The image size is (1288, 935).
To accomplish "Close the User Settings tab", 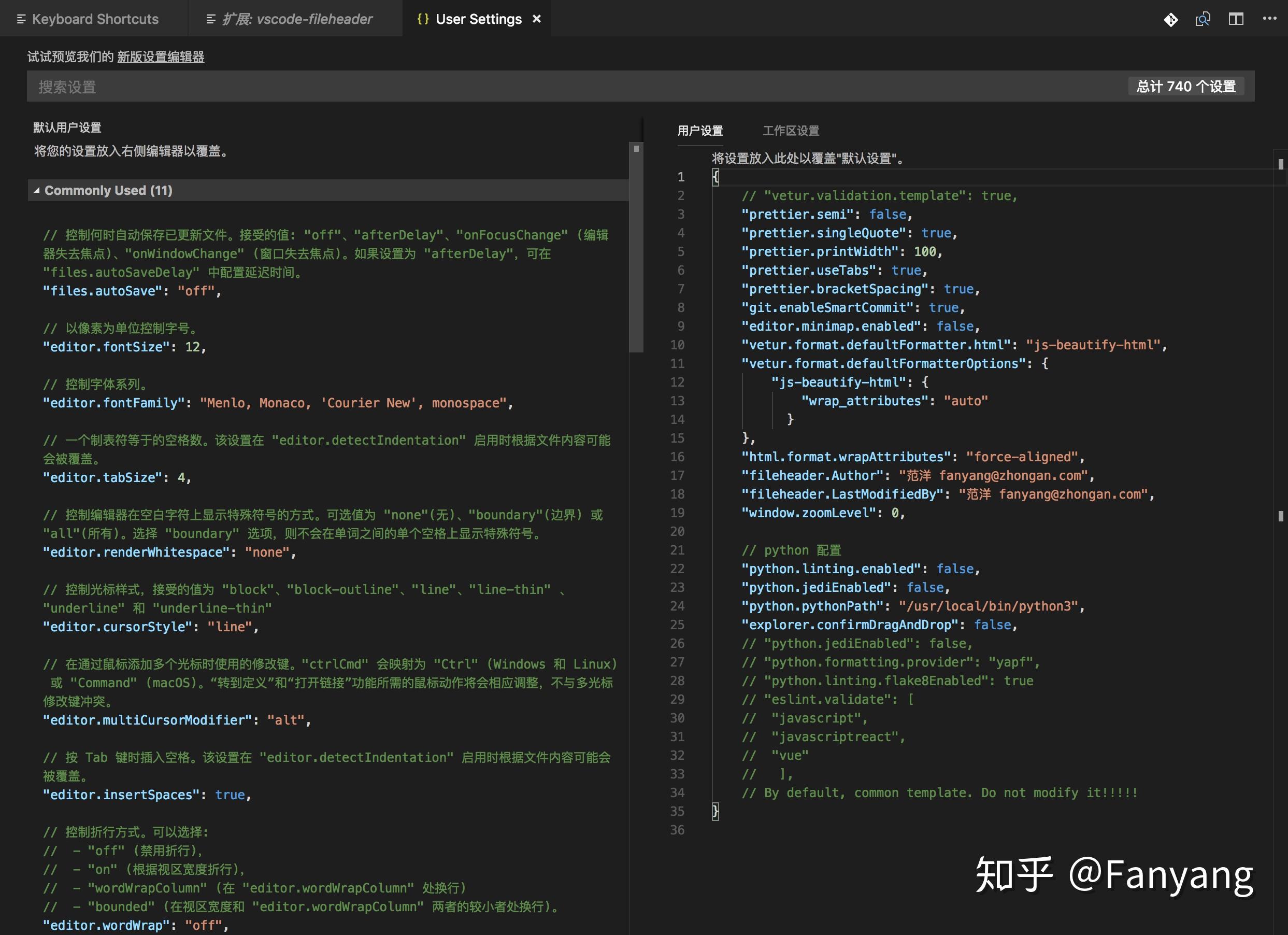I will 537,19.
